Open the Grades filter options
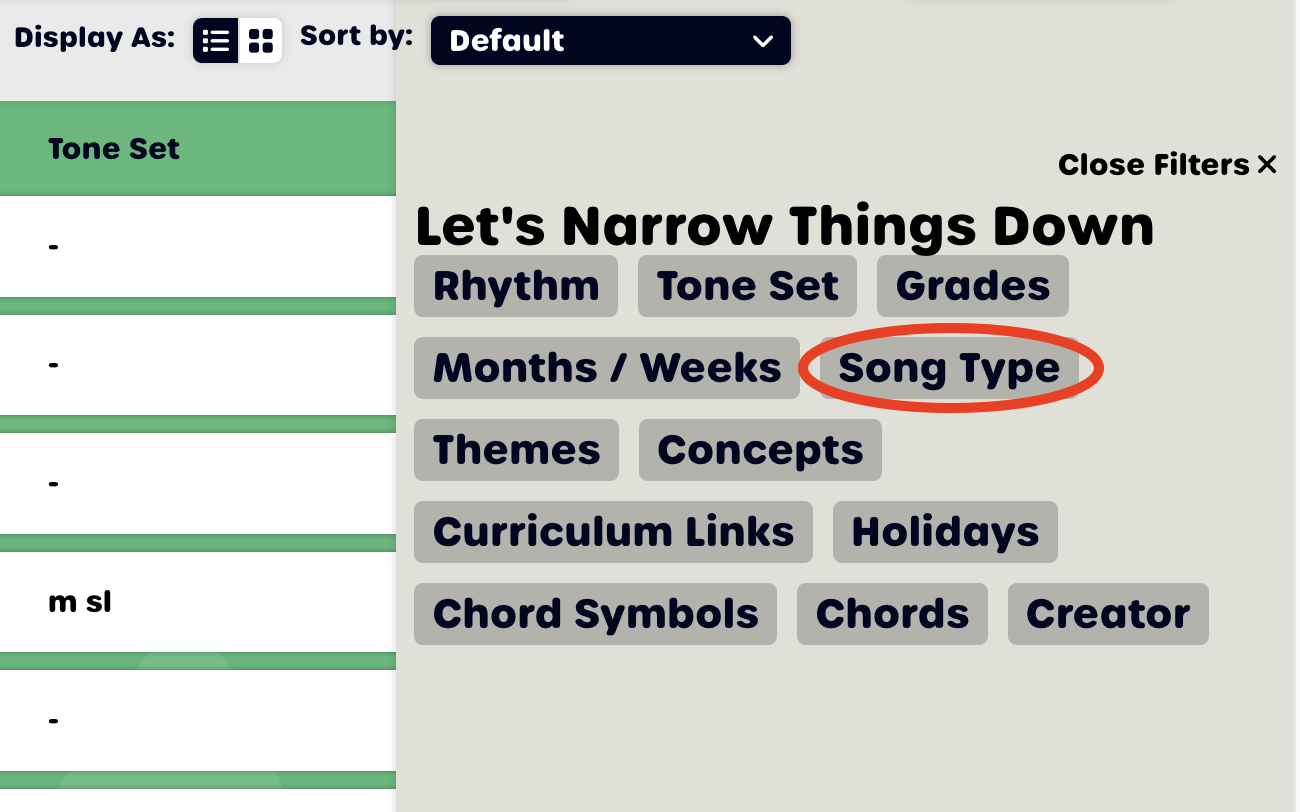Image resolution: width=1300 pixels, height=812 pixels. (972, 286)
